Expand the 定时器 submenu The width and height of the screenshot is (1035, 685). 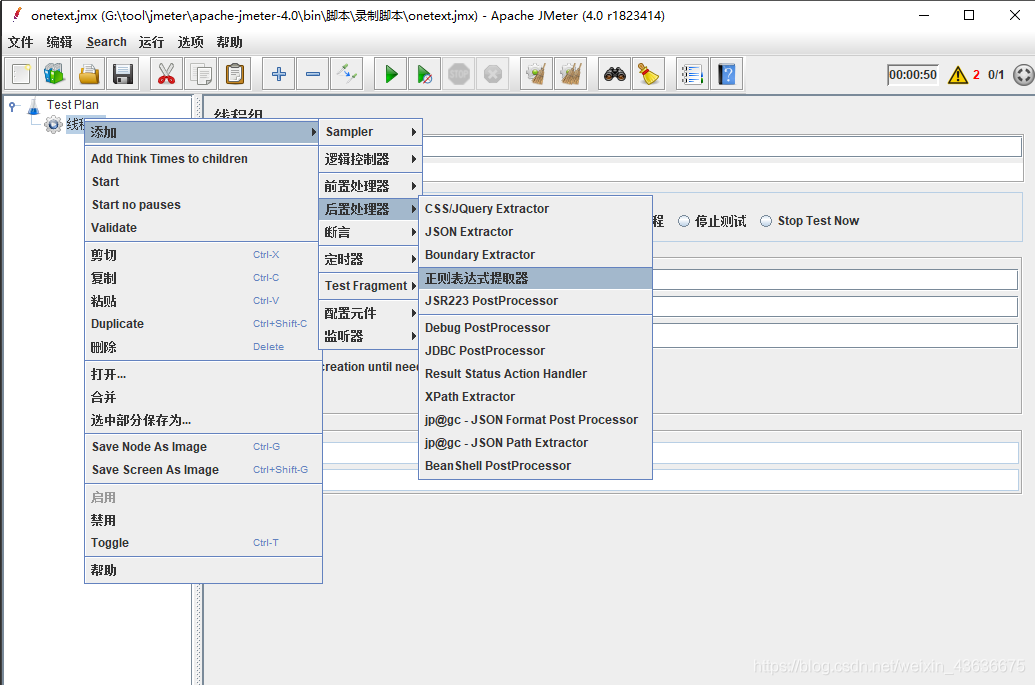point(370,259)
